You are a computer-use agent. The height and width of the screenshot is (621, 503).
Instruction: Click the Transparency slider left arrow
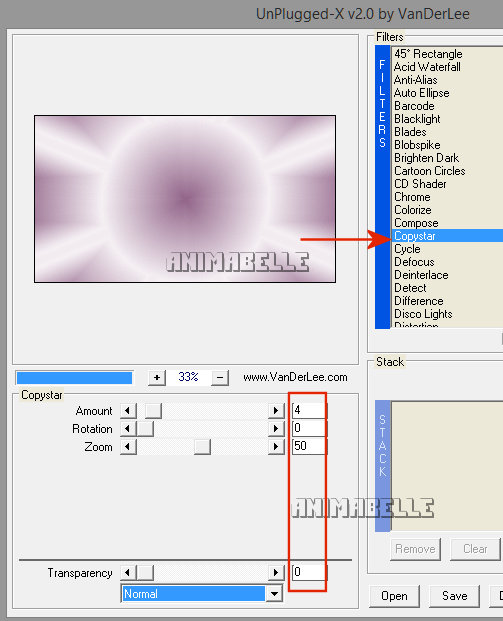[128, 572]
